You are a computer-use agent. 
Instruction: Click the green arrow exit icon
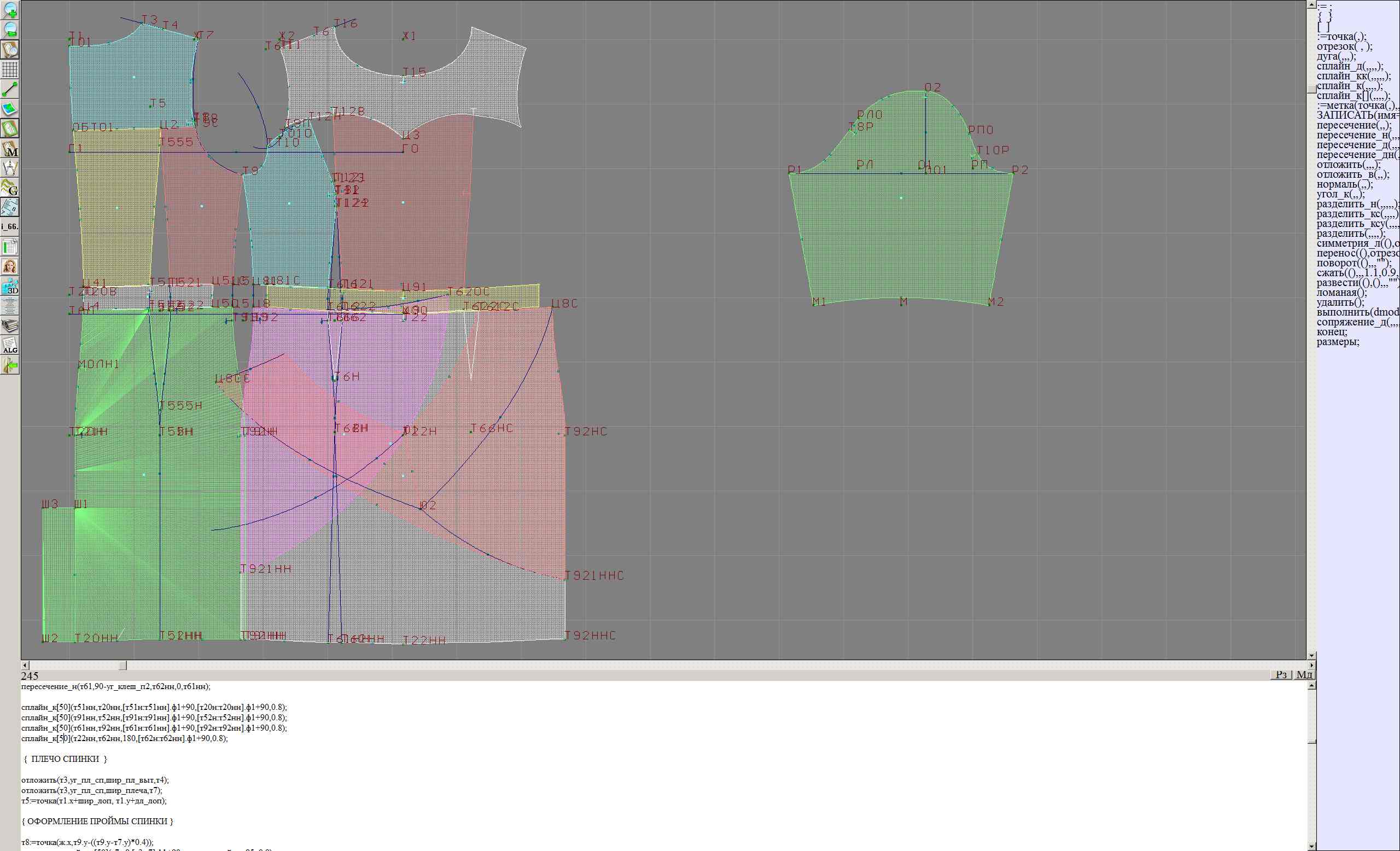(10, 365)
